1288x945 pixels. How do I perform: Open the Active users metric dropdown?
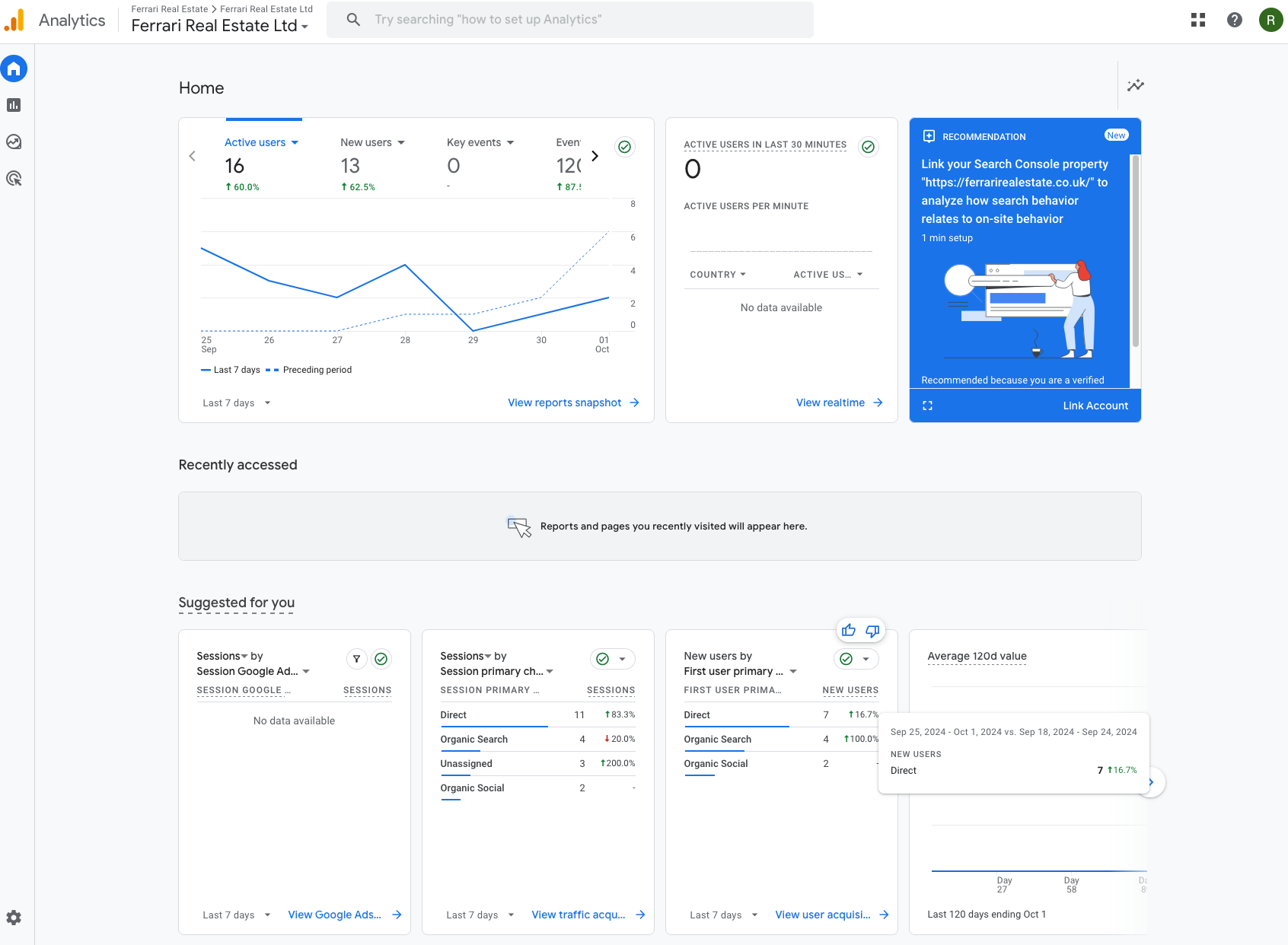point(261,142)
